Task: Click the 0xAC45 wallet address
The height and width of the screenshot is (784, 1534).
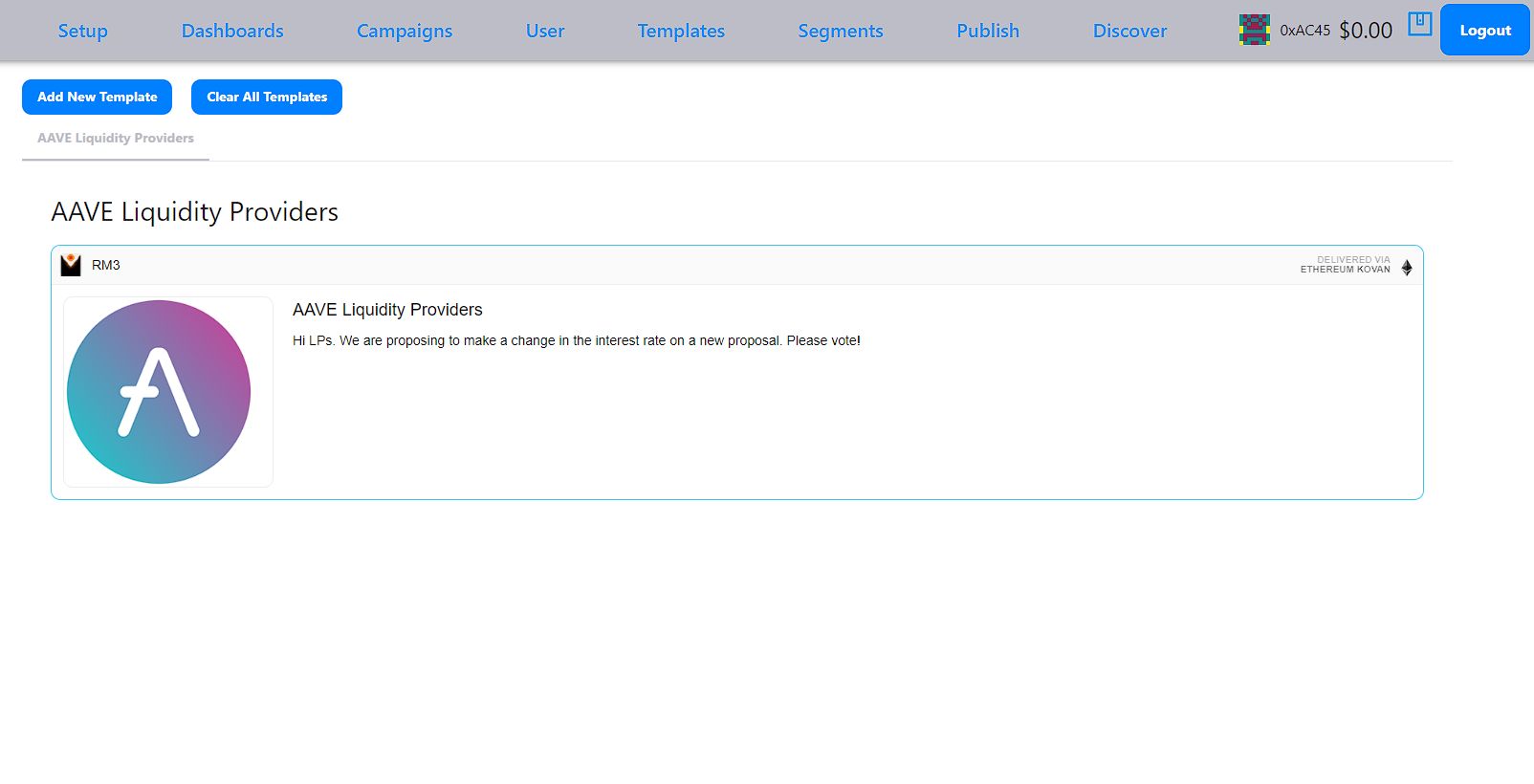Action: [x=1304, y=31]
